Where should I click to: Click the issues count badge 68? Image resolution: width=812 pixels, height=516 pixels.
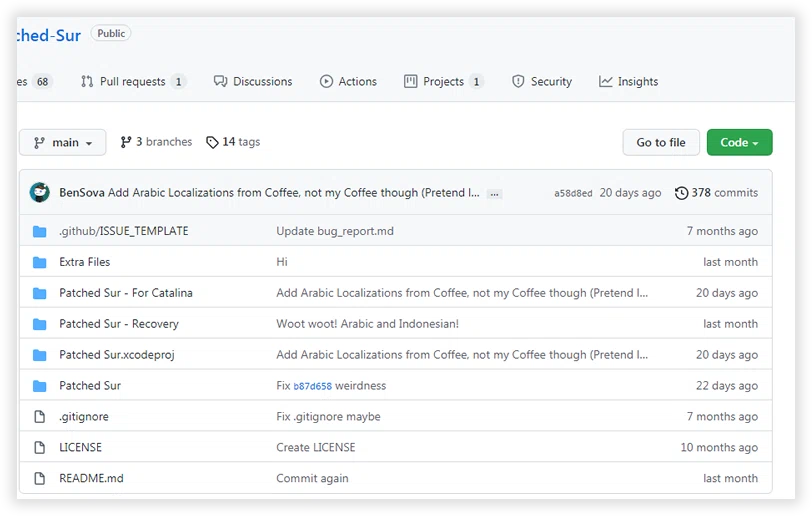[x=42, y=82]
